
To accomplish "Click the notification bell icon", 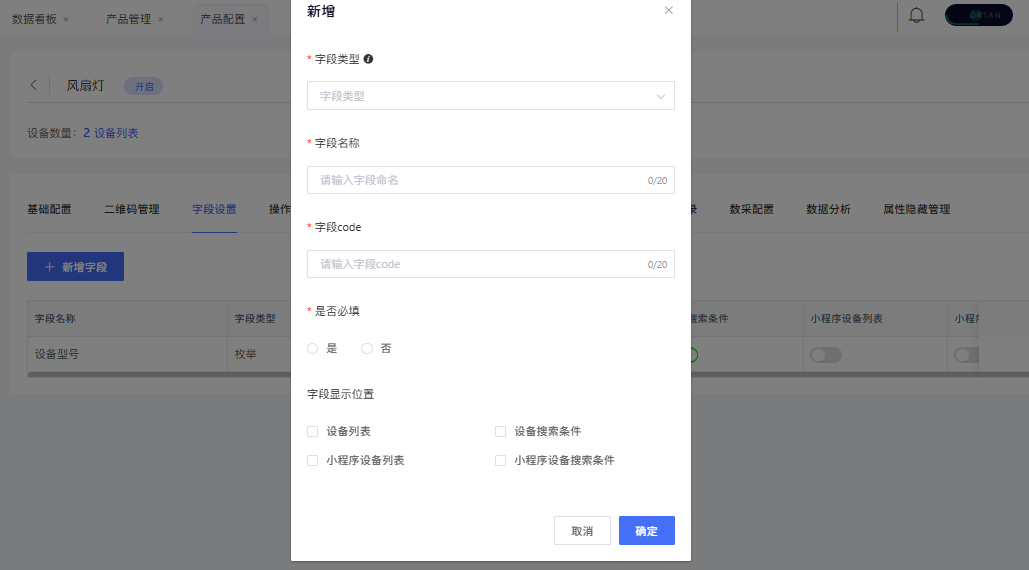I will click(916, 15).
